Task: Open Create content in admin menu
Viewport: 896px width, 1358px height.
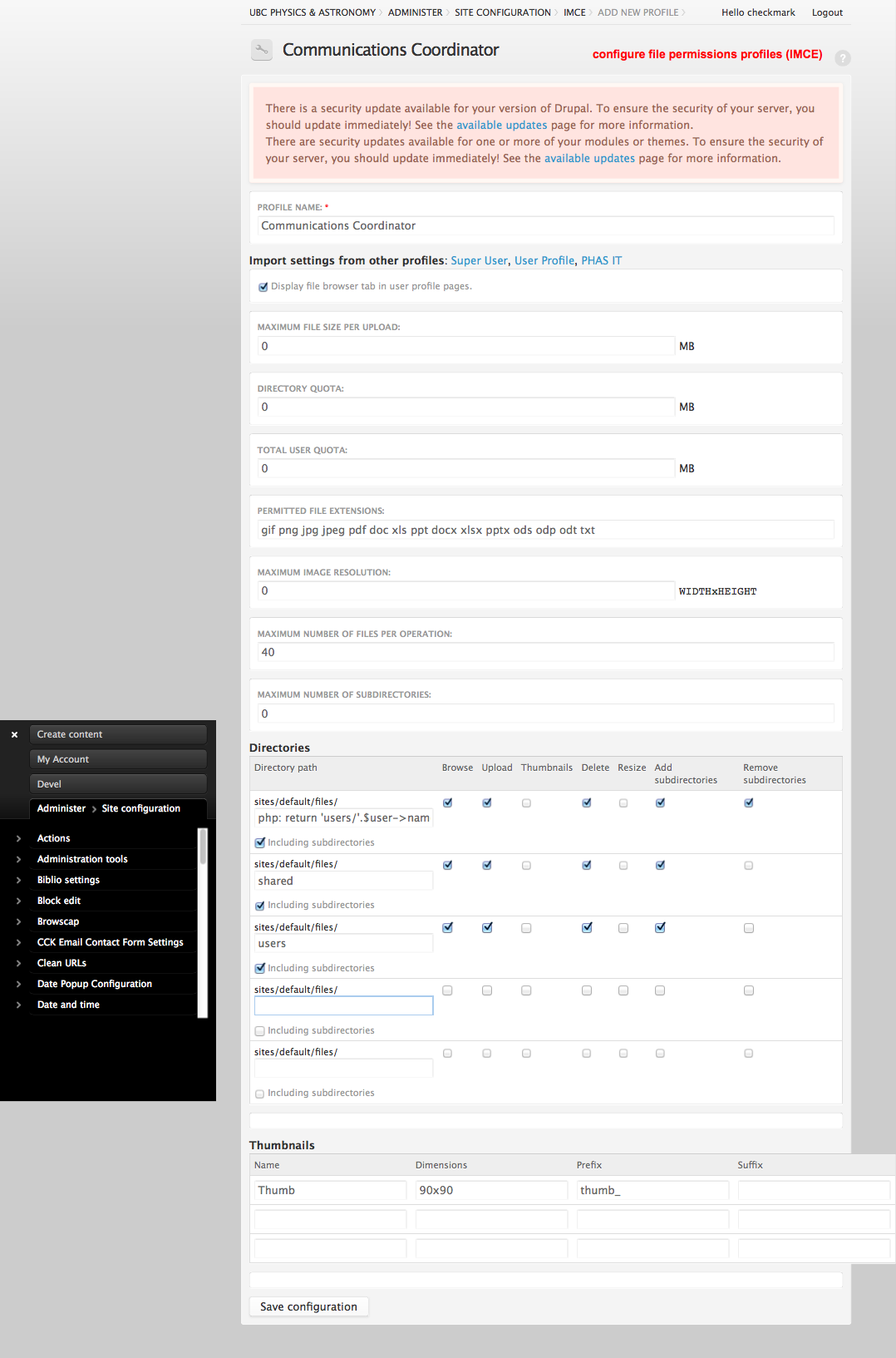Action: (118, 734)
